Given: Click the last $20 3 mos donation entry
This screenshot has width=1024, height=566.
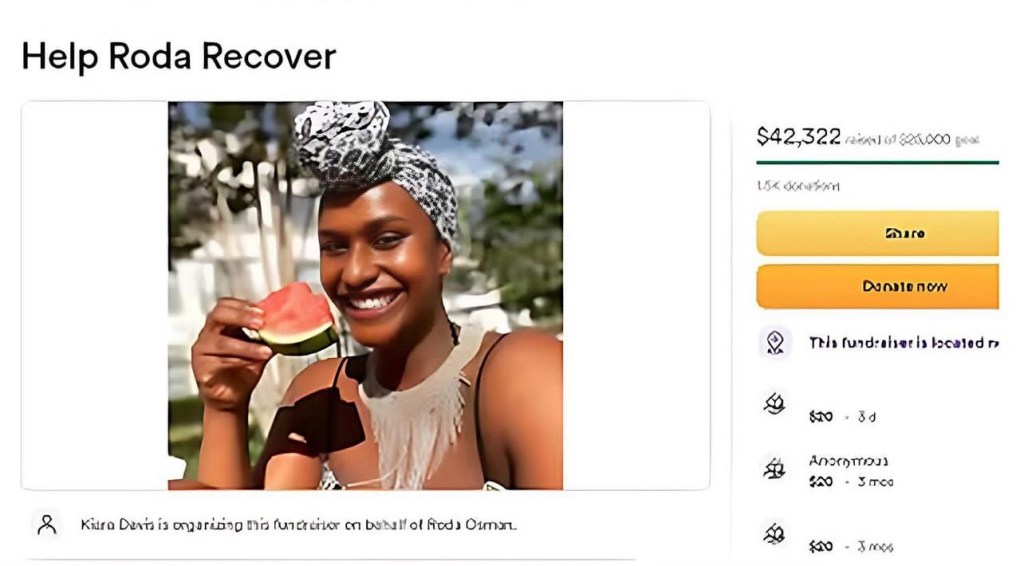Looking at the screenshot, I should tap(850, 546).
